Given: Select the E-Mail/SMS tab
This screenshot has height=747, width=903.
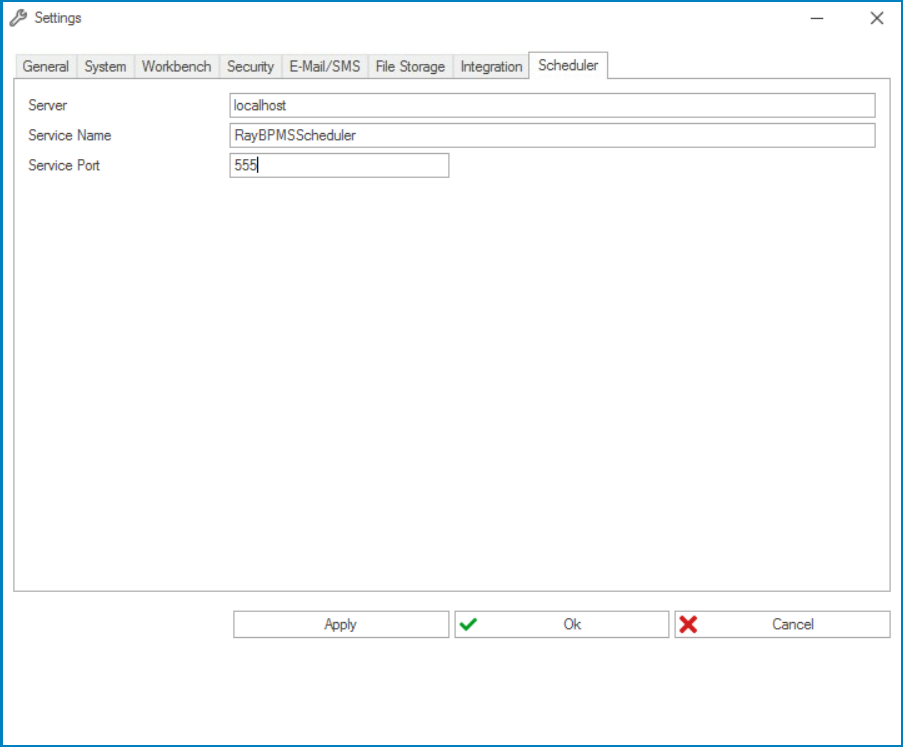Looking at the screenshot, I should tap(325, 66).
